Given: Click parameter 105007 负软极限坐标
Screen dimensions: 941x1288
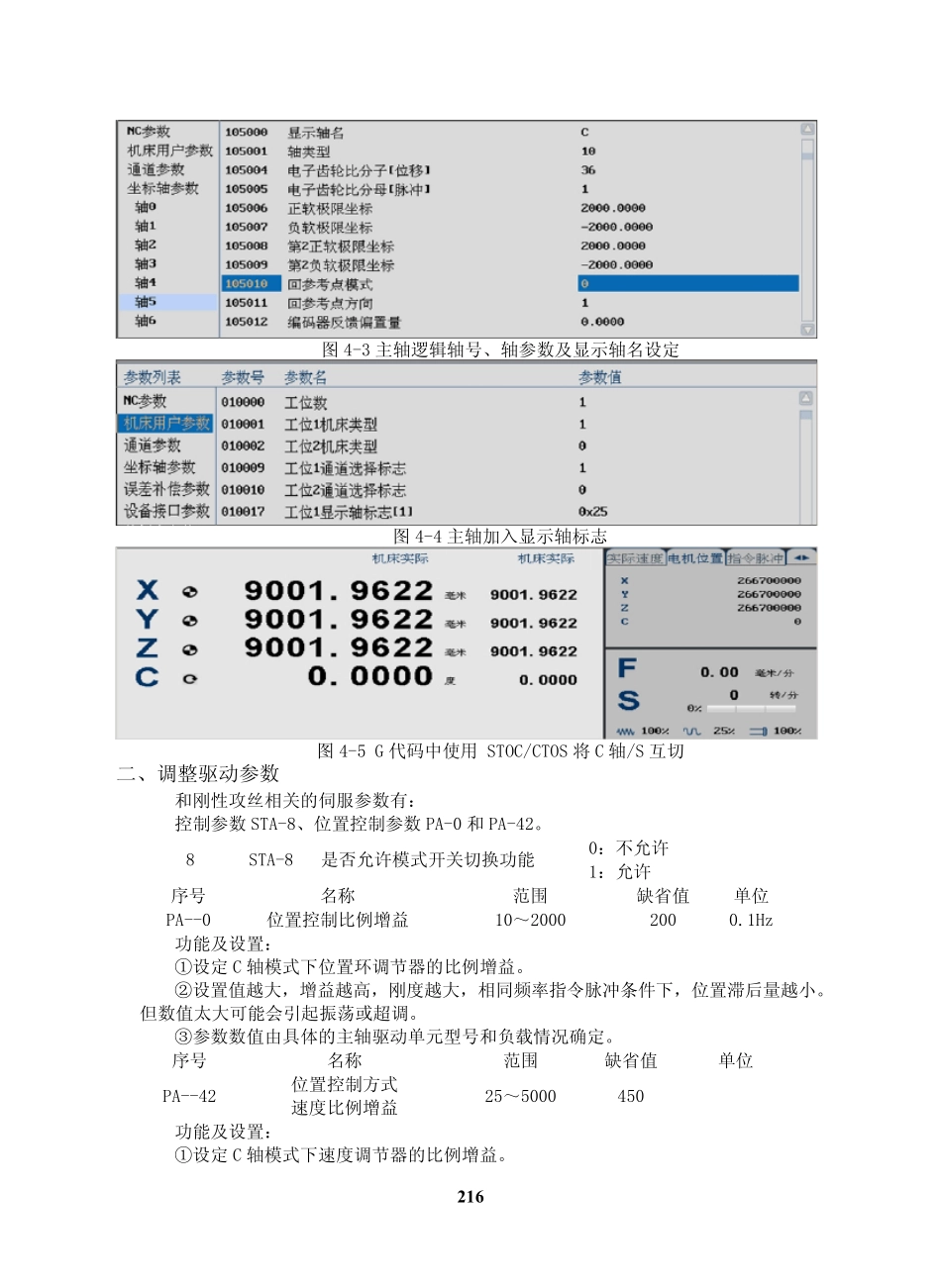Looking at the screenshot, I should point(510,227).
